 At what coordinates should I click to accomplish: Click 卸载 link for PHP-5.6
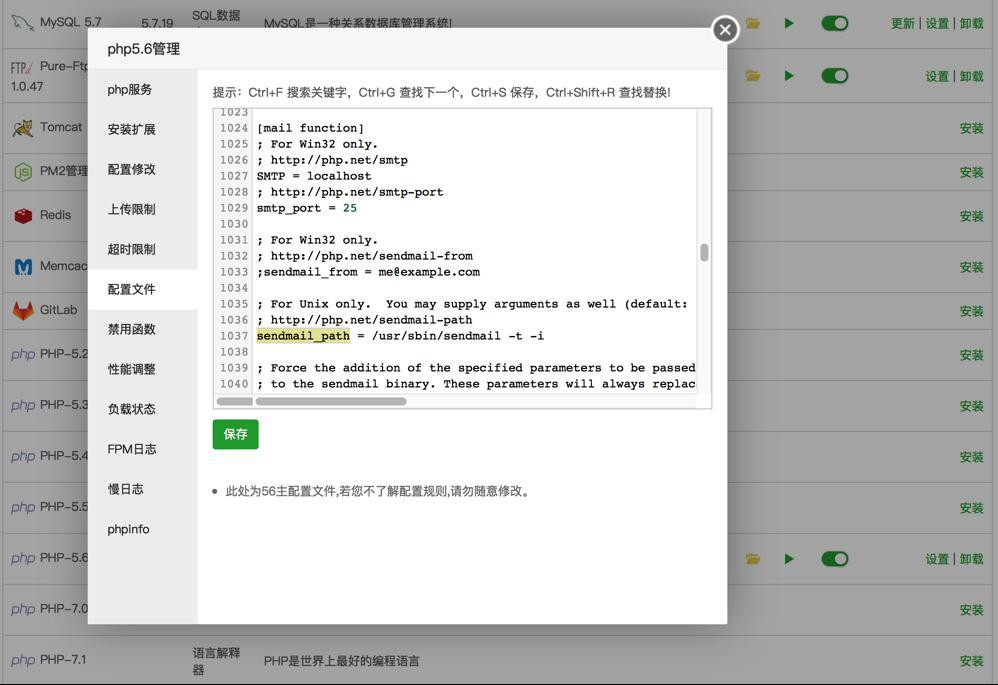click(971, 559)
